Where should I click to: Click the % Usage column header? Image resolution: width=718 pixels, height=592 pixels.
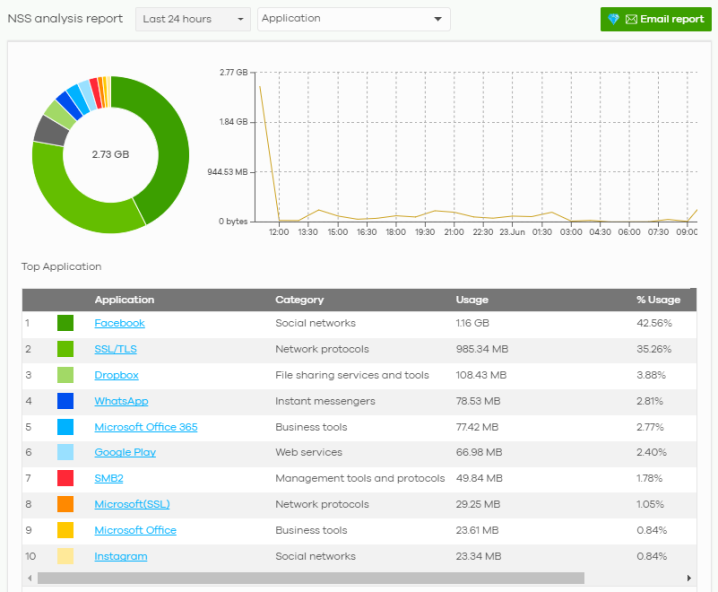(658, 299)
